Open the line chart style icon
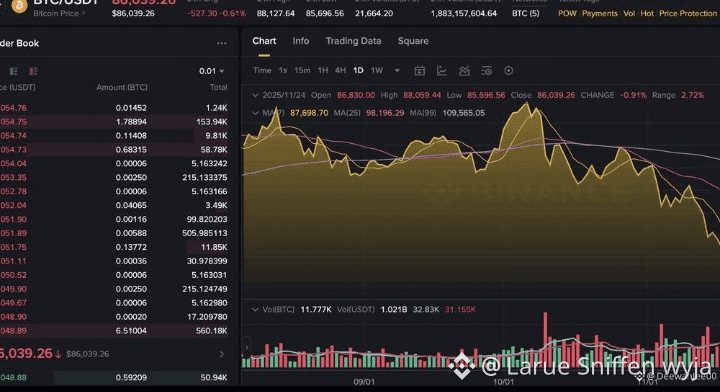Viewport: 720px width, 392px height. pos(442,71)
